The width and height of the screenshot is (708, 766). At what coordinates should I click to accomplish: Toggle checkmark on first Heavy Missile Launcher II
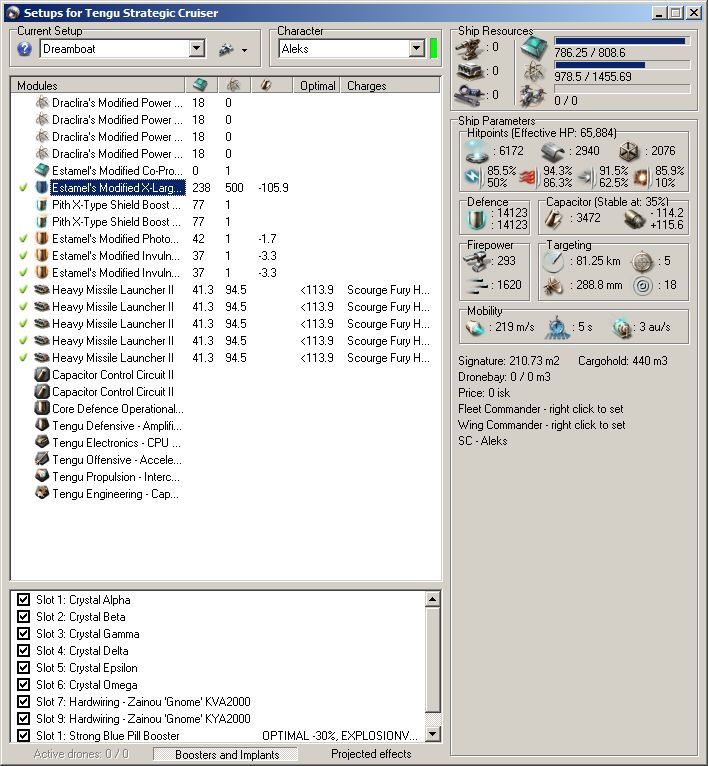point(23,290)
